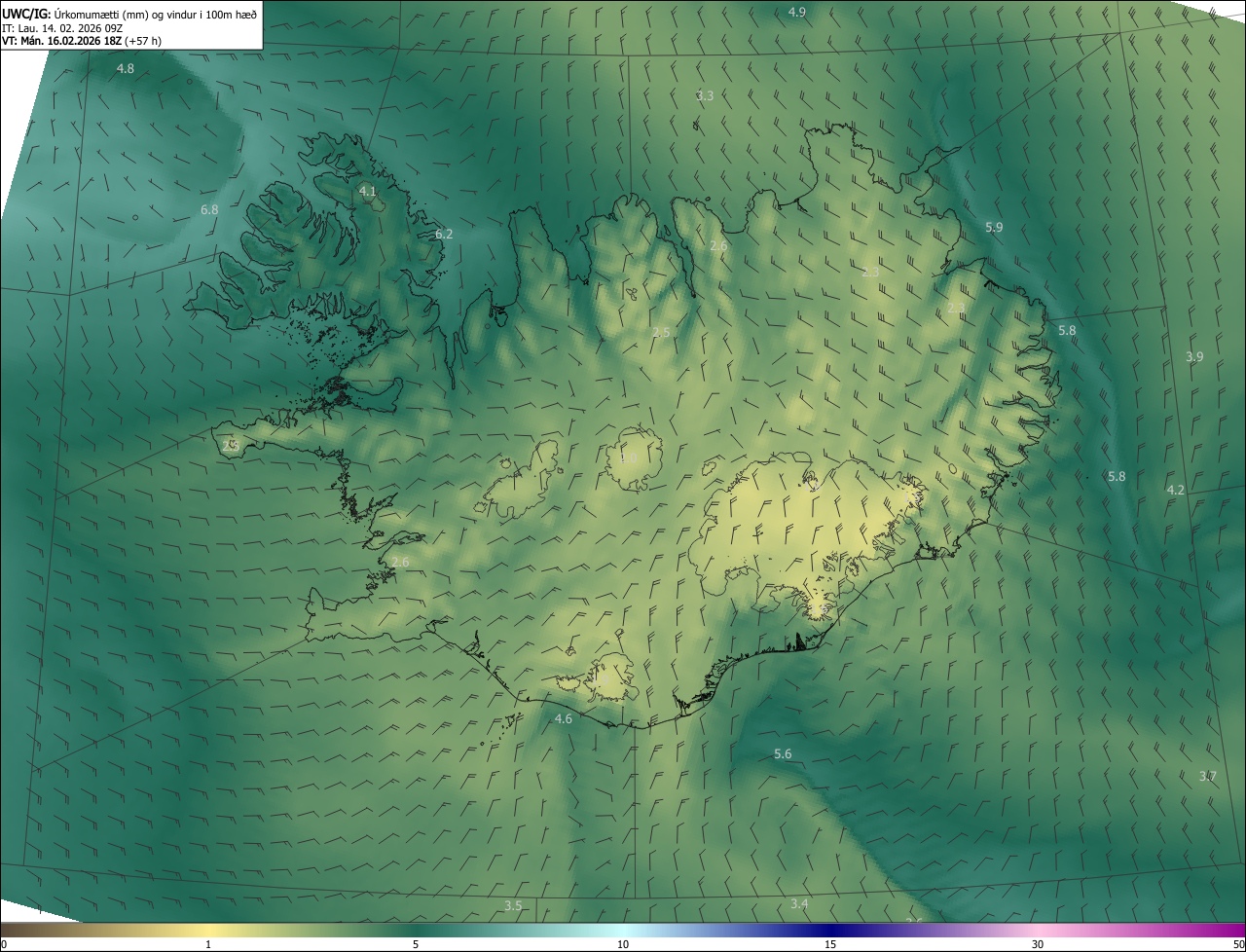Click the 4.8 value label on the map

(125, 68)
